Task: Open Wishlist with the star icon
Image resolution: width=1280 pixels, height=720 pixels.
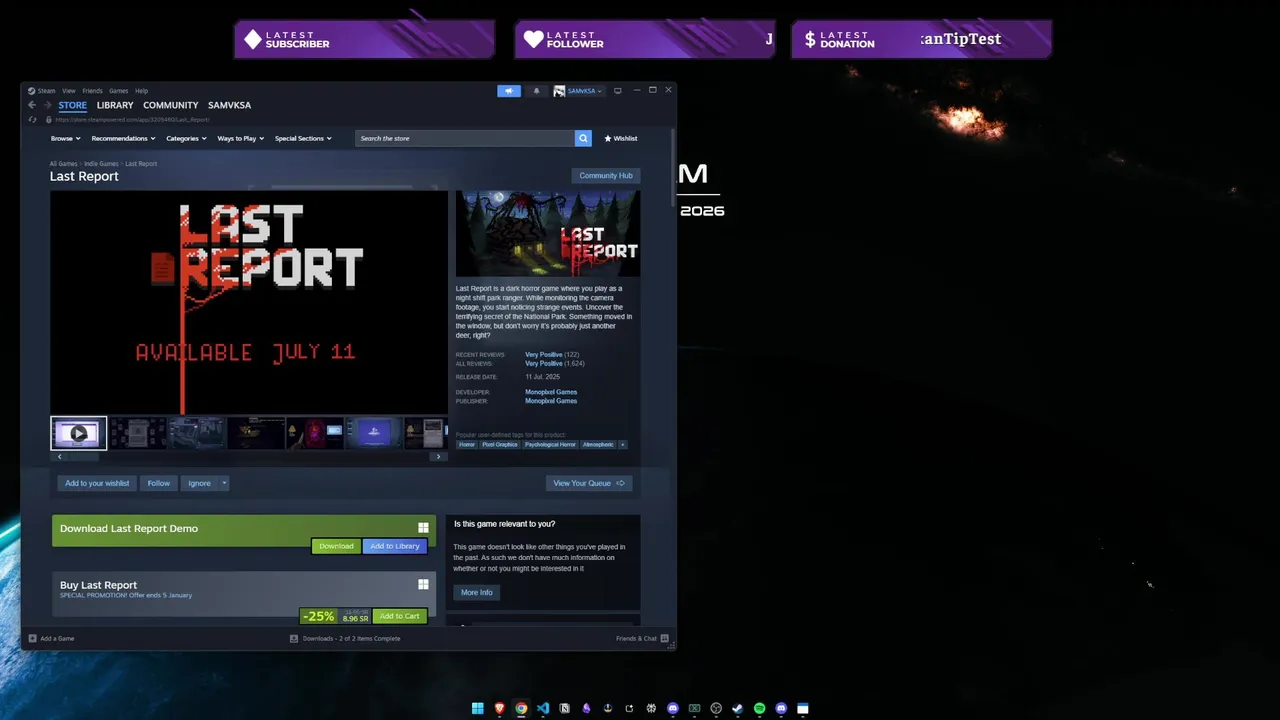Action: [621, 138]
